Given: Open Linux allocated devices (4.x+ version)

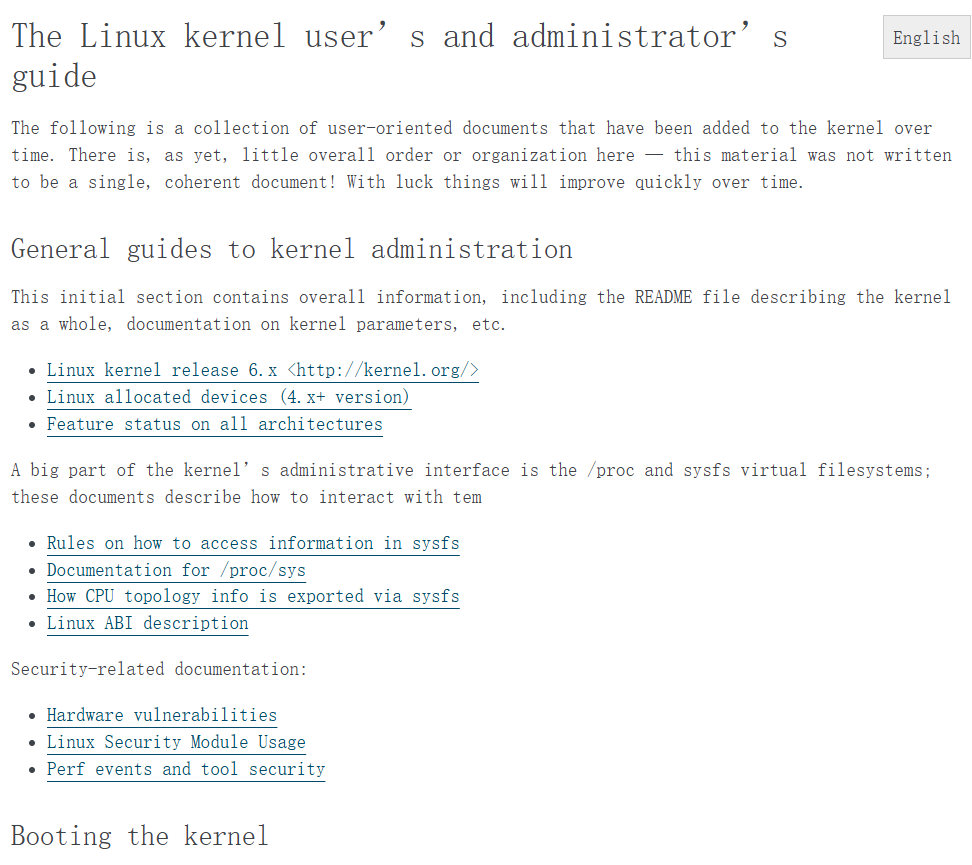Looking at the screenshot, I should (228, 397).
